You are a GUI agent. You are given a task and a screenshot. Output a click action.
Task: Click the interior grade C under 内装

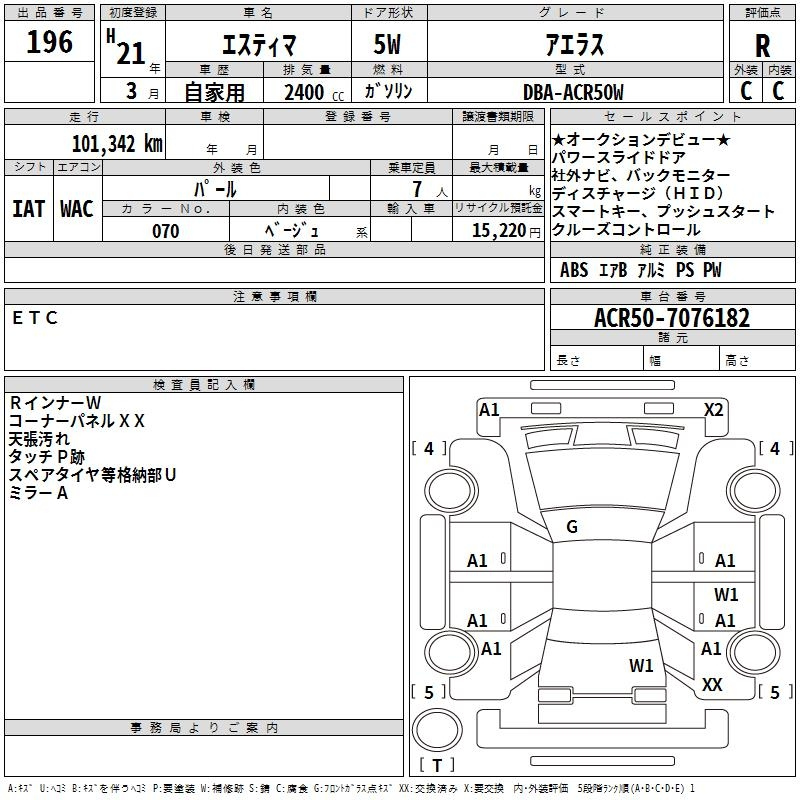point(778,91)
